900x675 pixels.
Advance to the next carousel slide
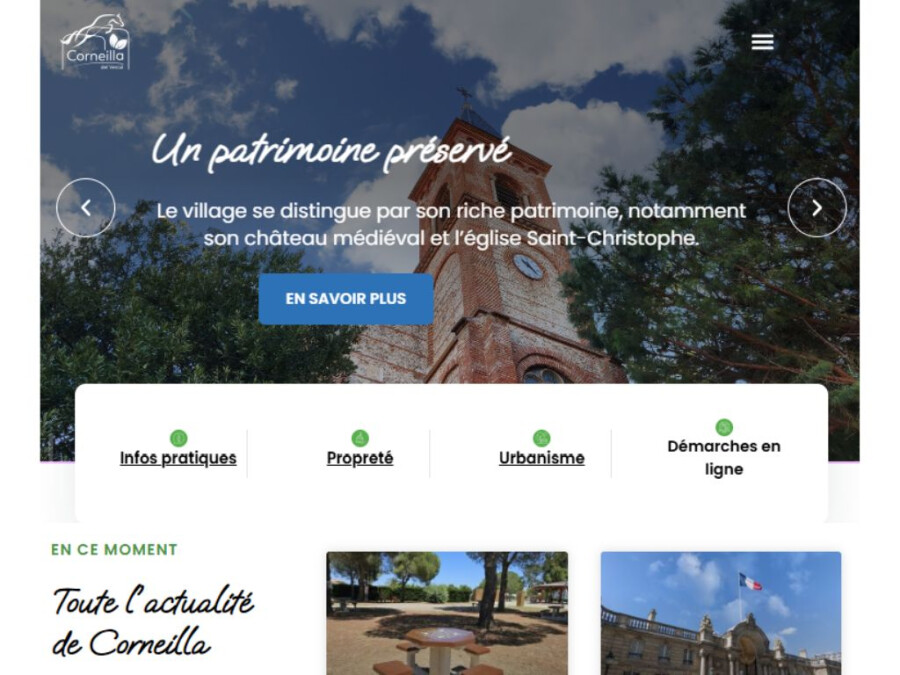(x=817, y=208)
